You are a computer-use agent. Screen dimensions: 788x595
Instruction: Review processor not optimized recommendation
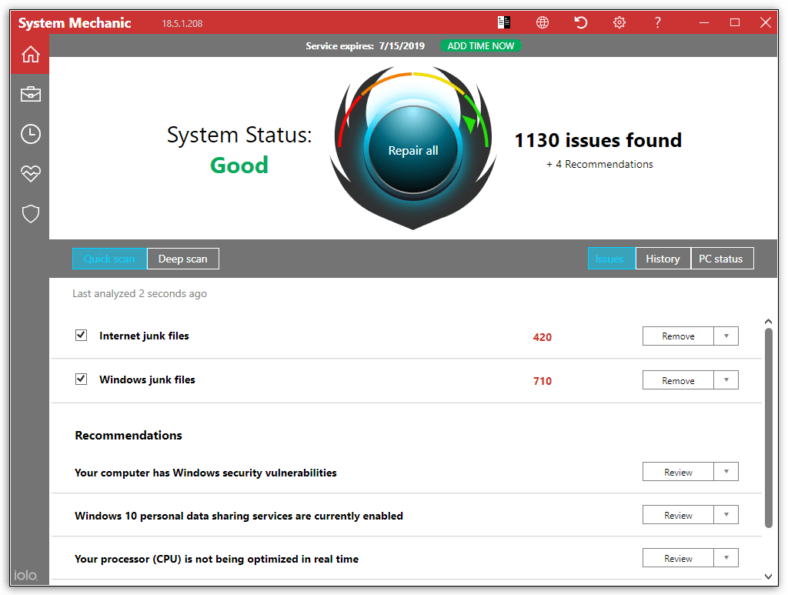(x=678, y=558)
